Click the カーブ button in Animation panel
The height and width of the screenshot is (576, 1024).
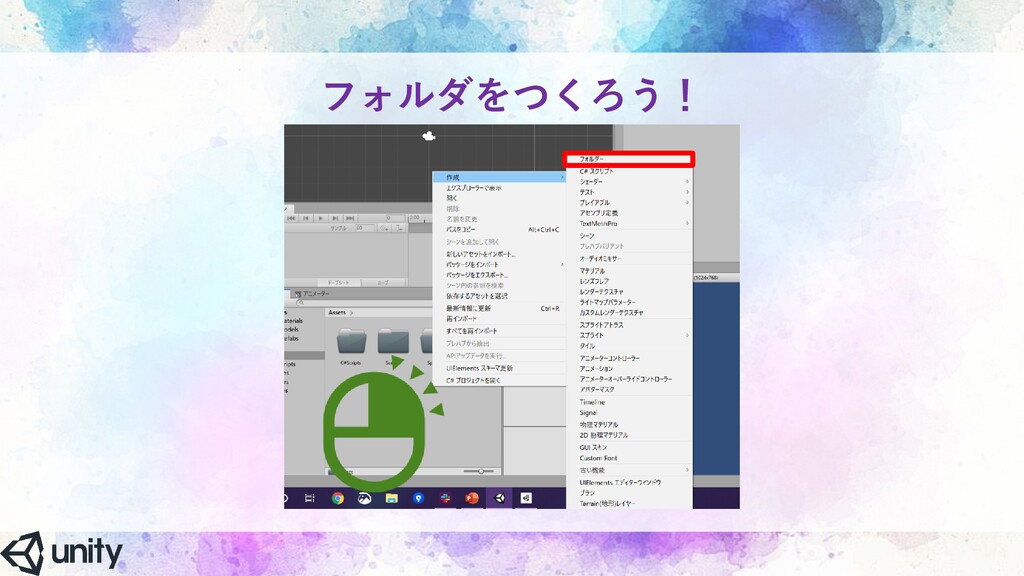point(383,283)
